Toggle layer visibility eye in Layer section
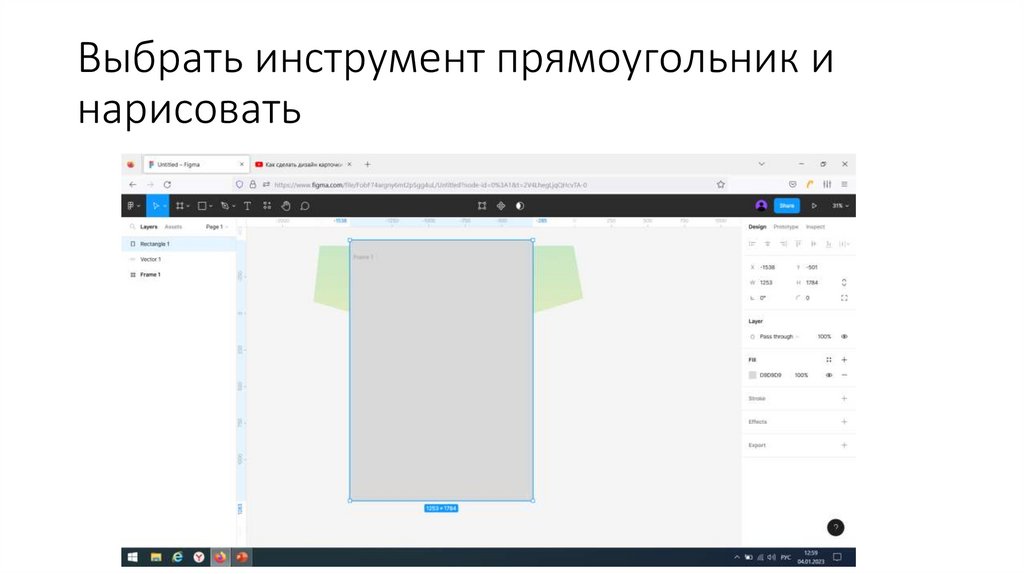The image size is (1024, 574). (844, 337)
